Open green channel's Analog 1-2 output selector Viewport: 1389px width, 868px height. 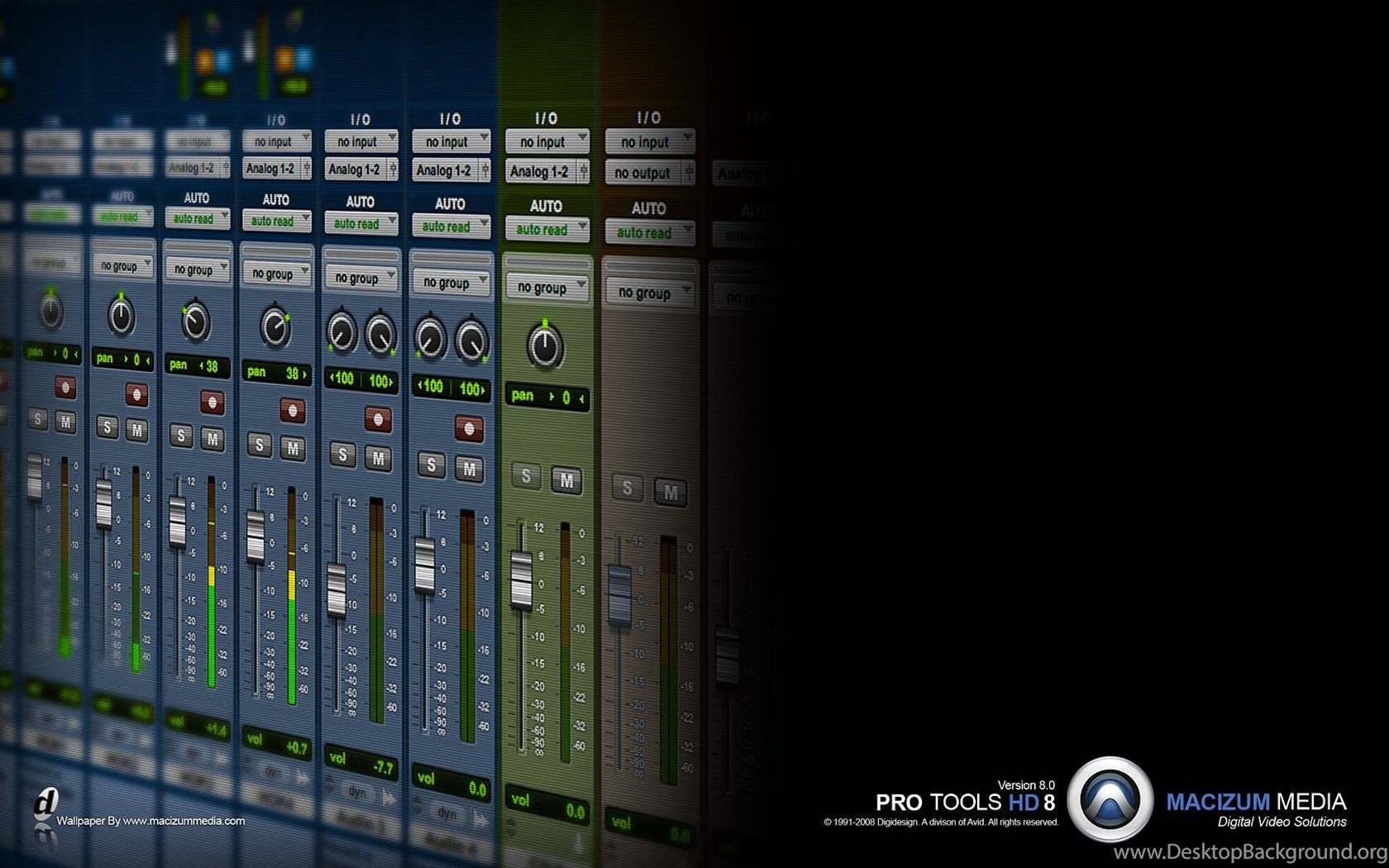tap(547, 172)
